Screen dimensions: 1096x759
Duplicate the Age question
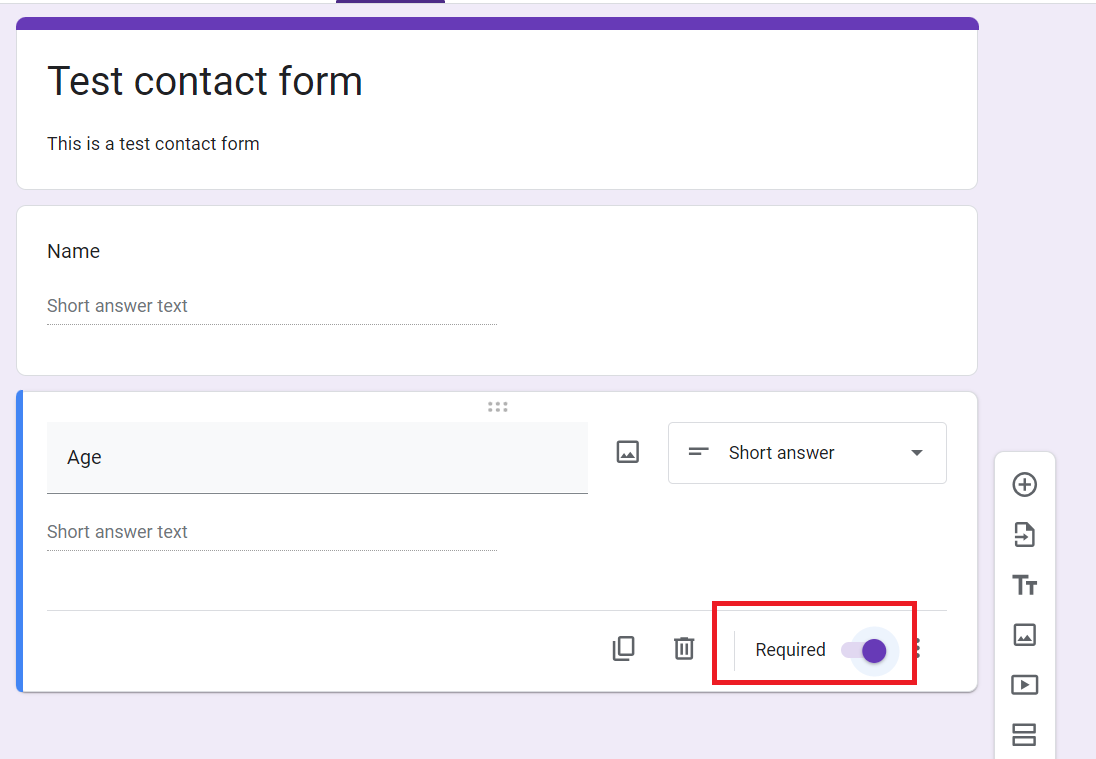pyautogui.click(x=623, y=649)
